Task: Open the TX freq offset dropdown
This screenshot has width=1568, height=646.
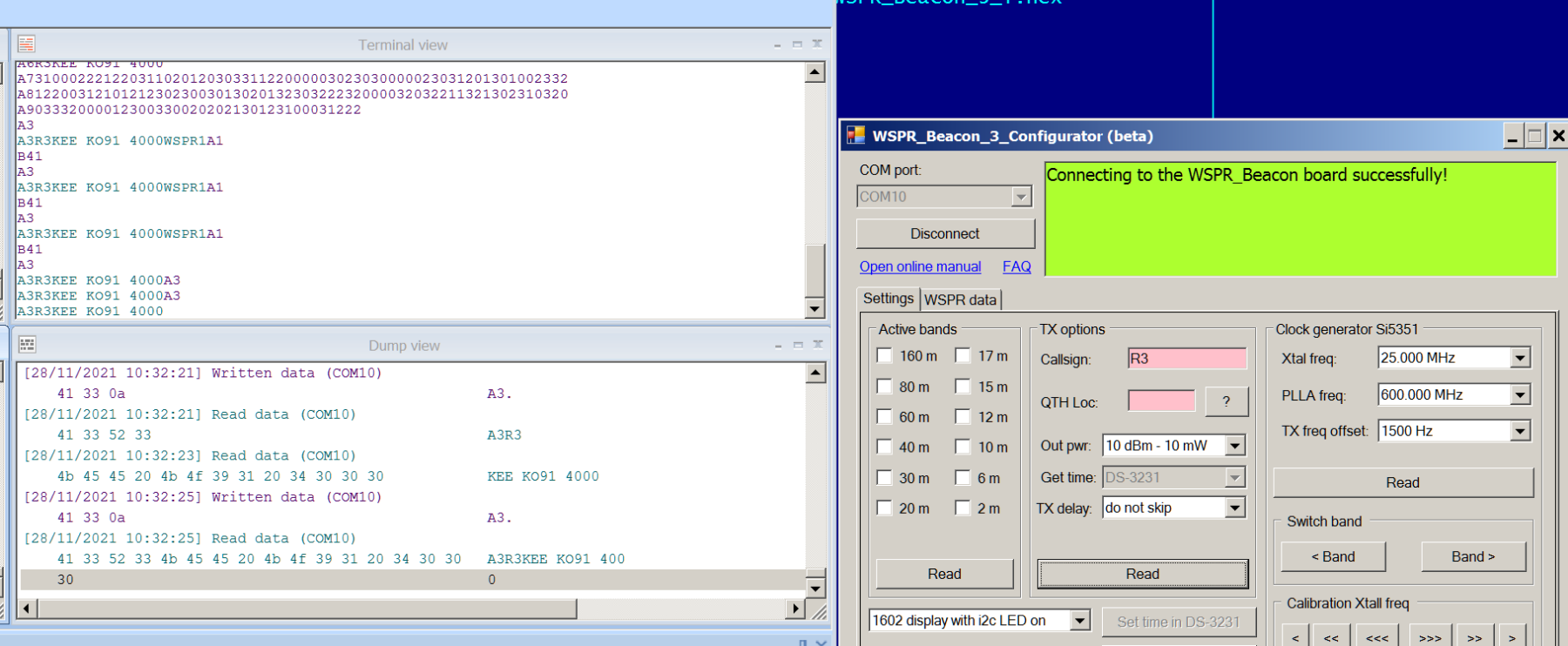Action: pyautogui.click(x=1520, y=431)
